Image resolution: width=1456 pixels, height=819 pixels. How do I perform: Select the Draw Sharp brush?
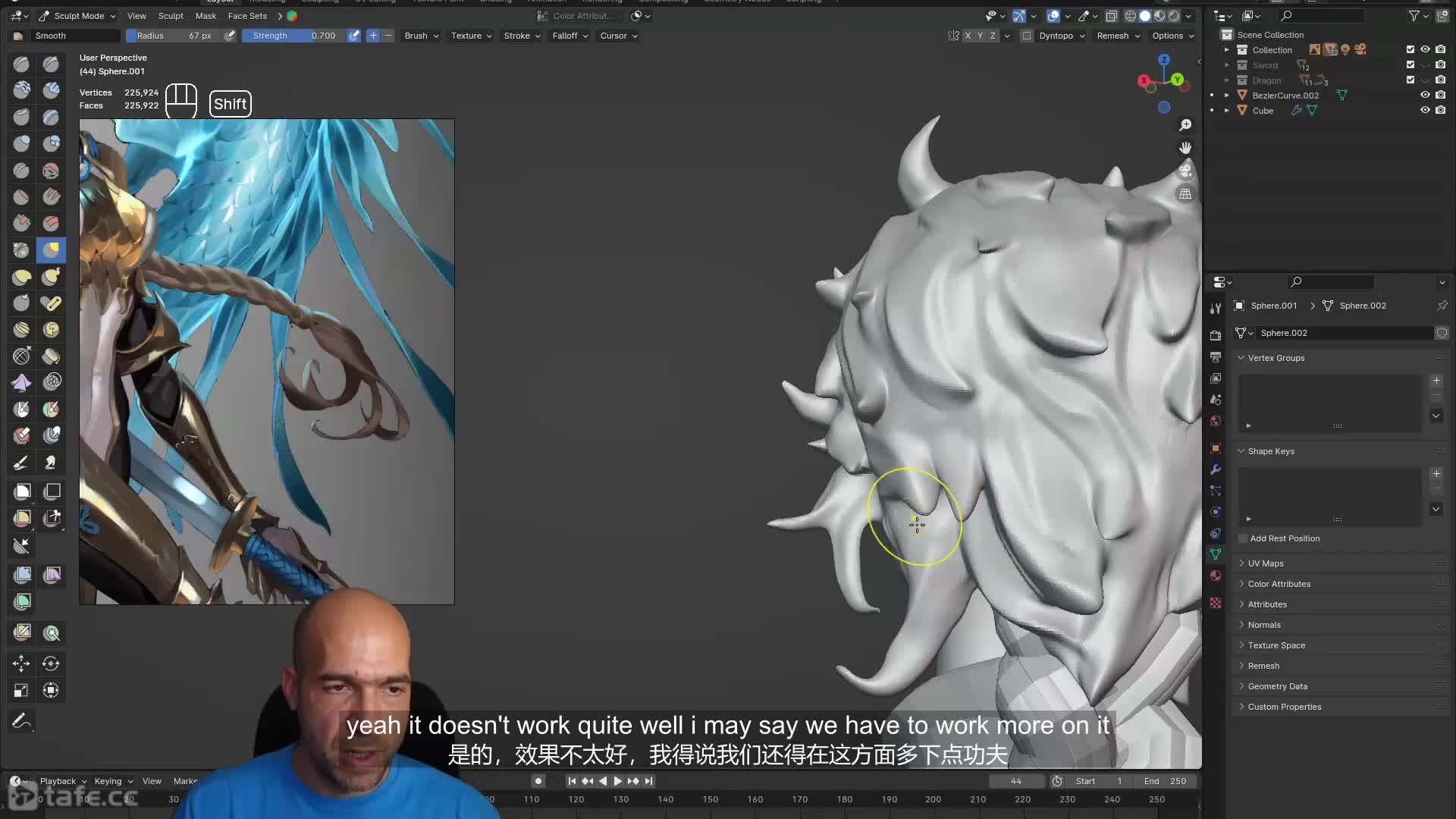coord(51,64)
